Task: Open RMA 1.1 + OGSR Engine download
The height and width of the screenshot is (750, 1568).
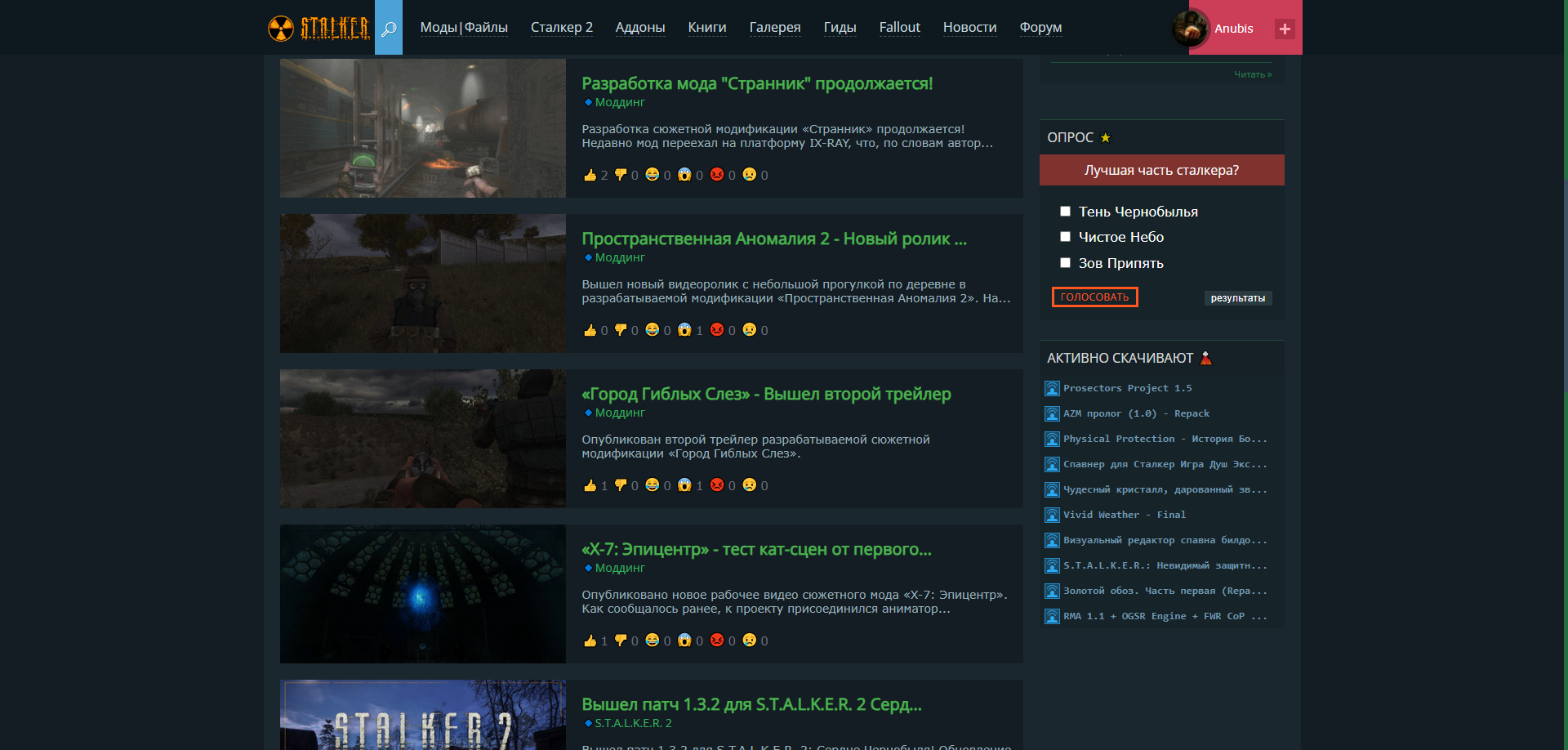Action: tap(1165, 617)
